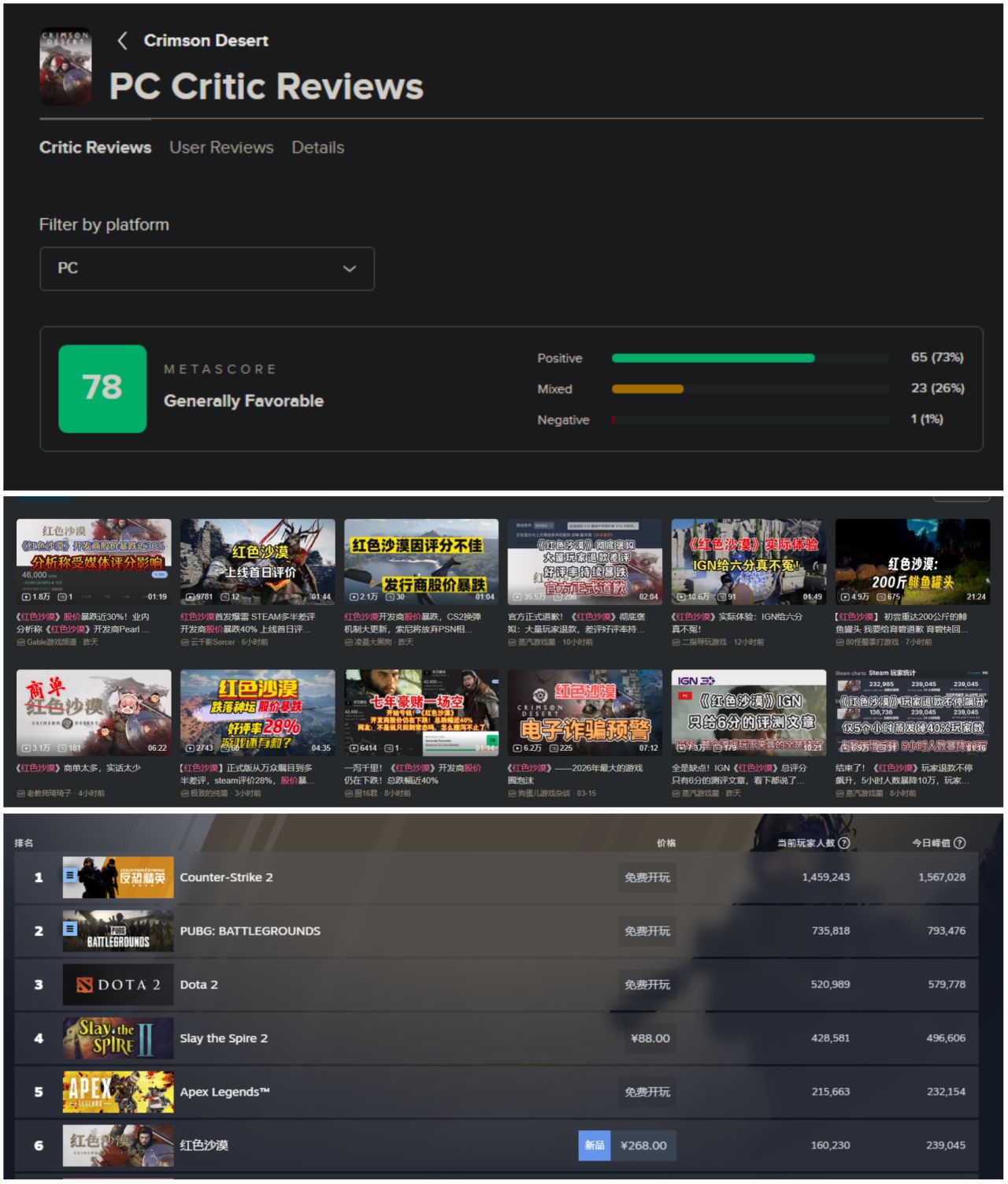
Task: Play the 发行商股价暴跌 video thumbnail
Action: [x=421, y=562]
